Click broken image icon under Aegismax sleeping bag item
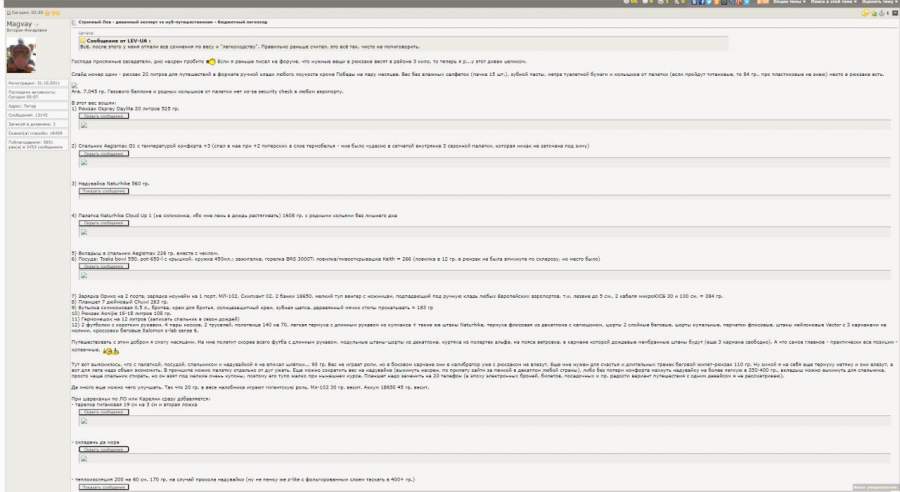The width and height of the screenshot is (900, 492). tap(84, 162)
